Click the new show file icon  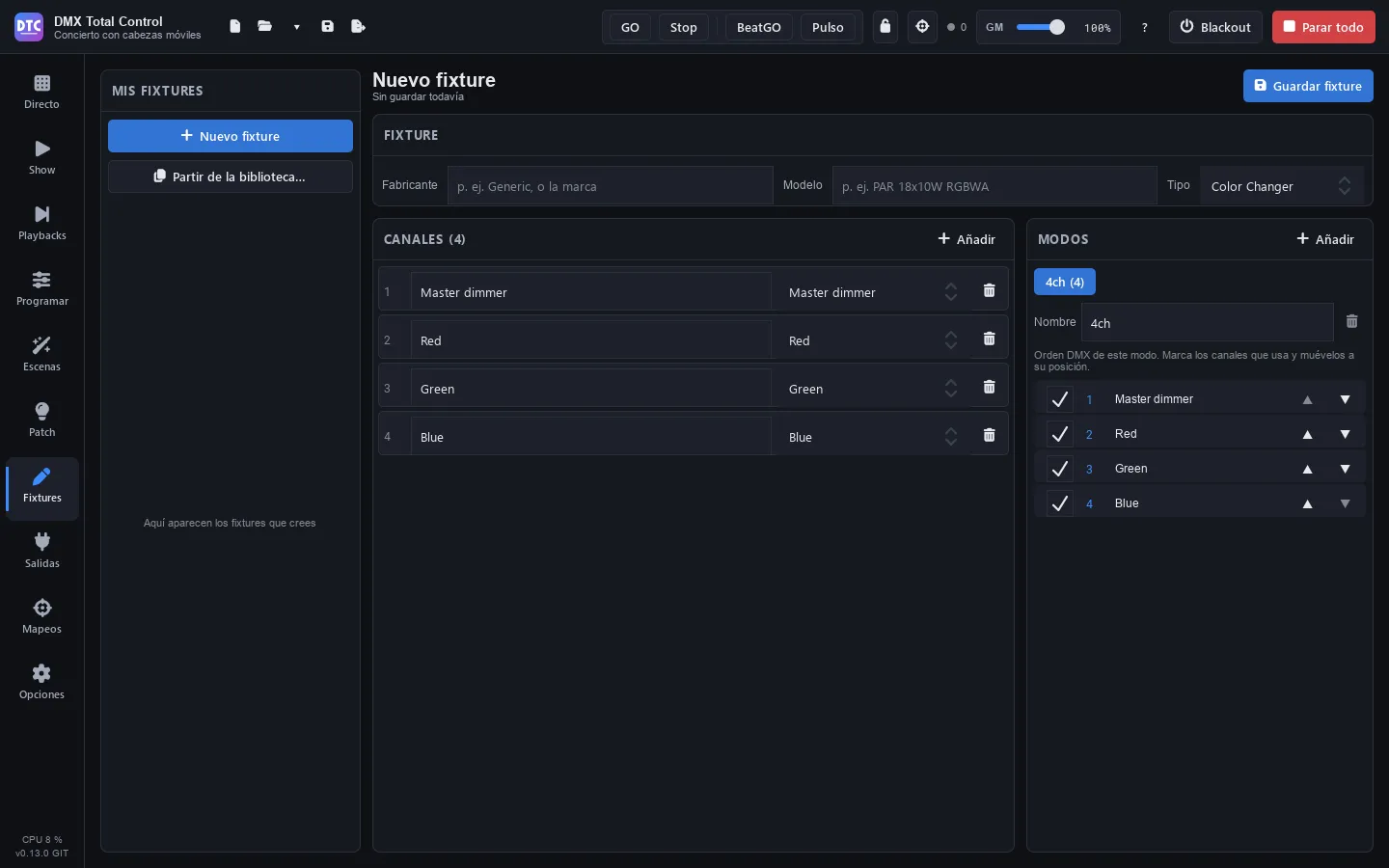(234, 27)
